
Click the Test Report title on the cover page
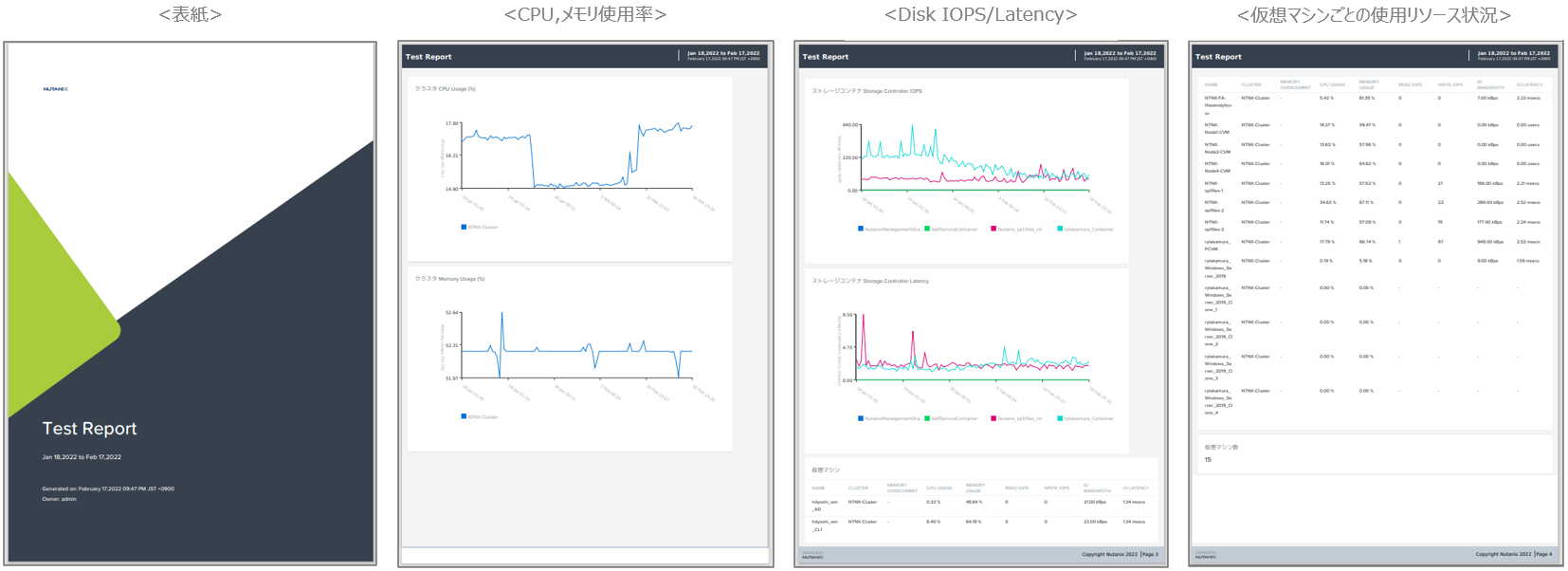[x=89, y=429]
